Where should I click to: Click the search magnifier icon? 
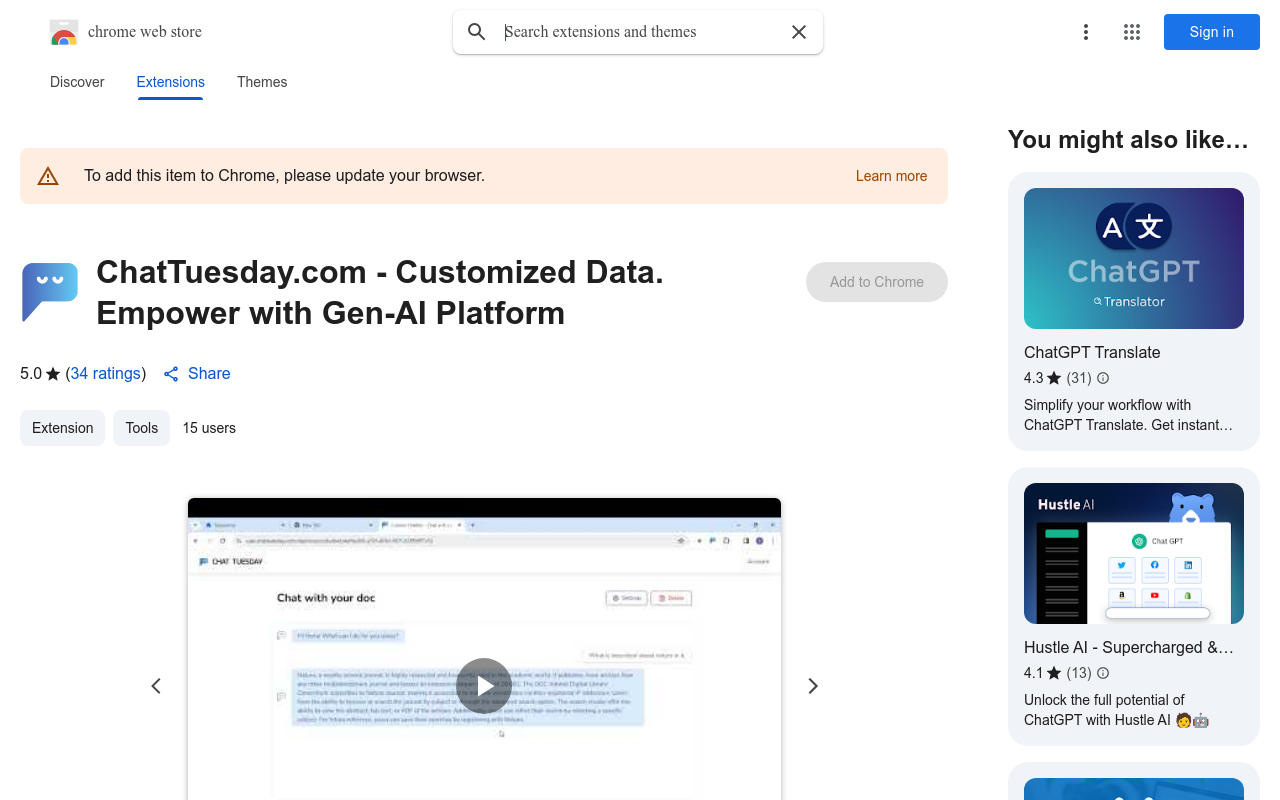(x=477, y=32)
